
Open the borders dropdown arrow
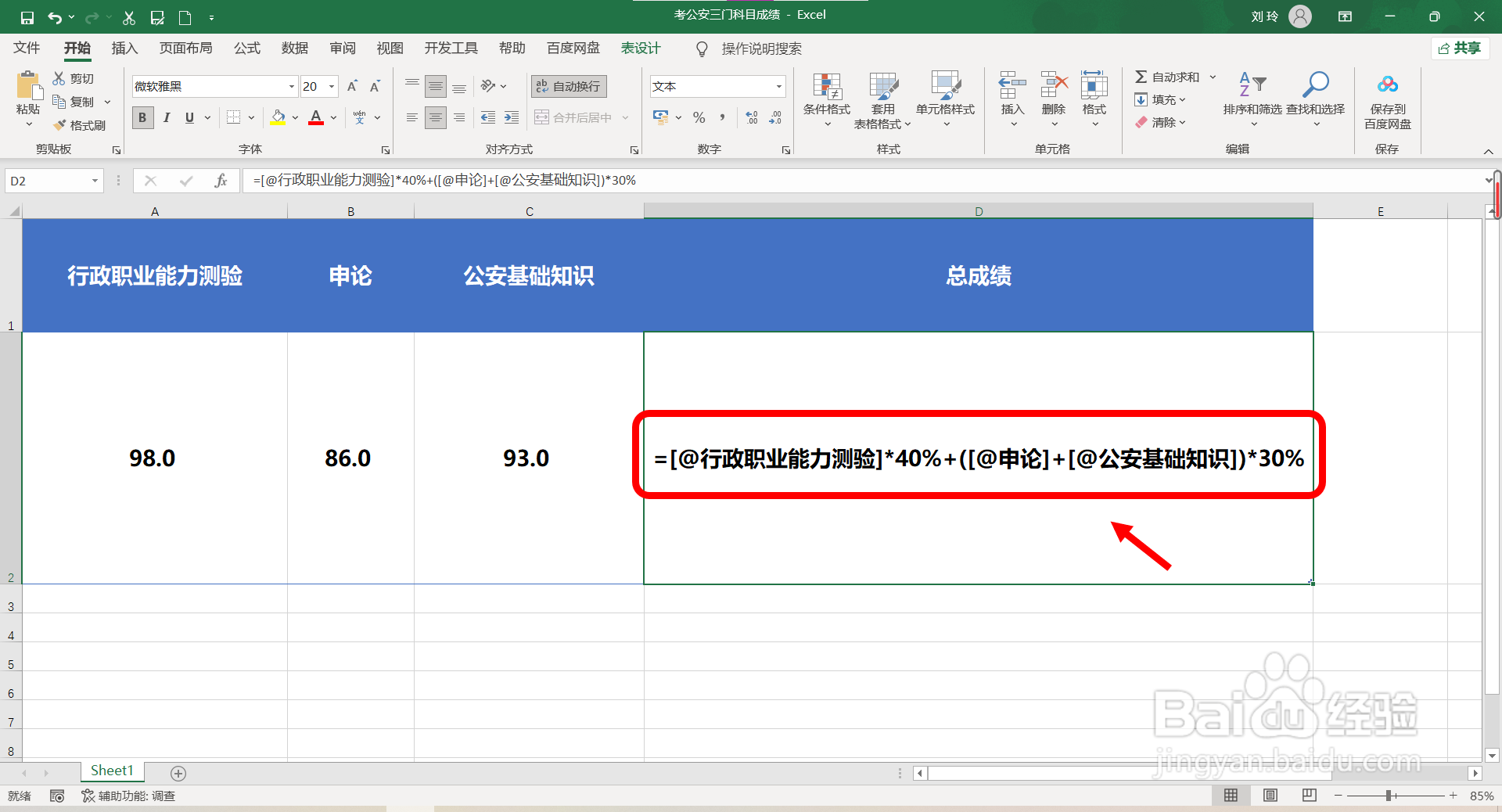point(251,117)
